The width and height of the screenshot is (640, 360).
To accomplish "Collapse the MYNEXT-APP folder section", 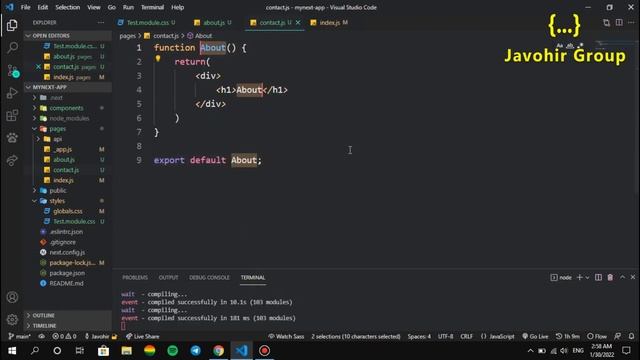I will click(67, 87).
